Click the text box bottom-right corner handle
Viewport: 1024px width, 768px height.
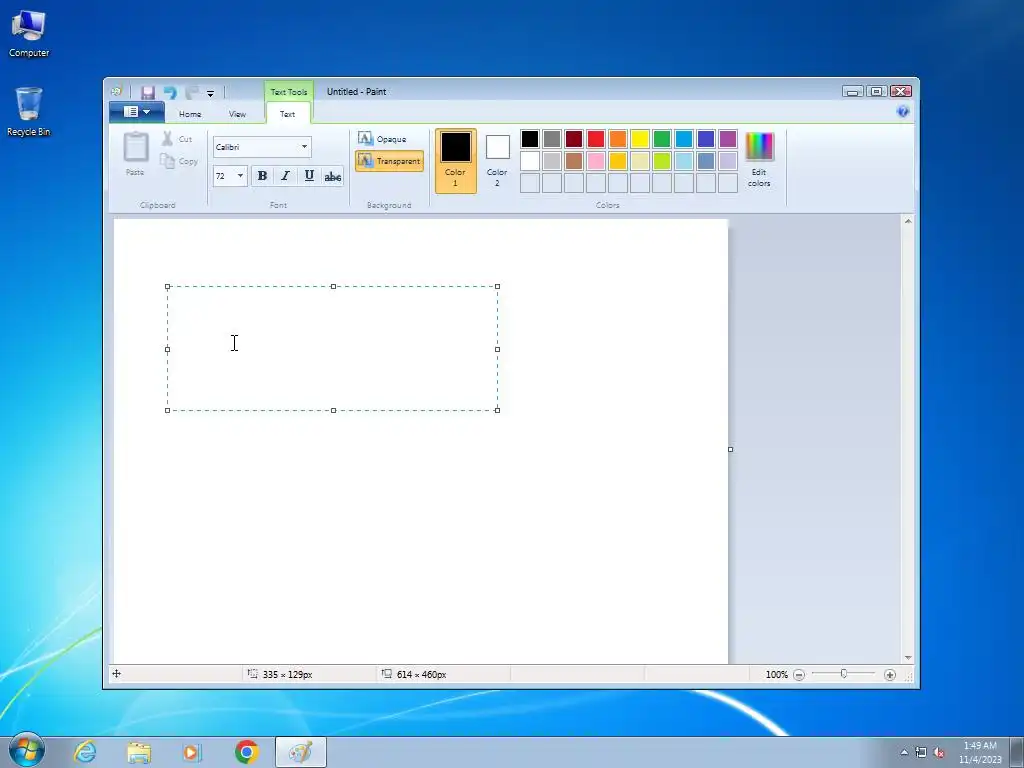pos(498,410)
